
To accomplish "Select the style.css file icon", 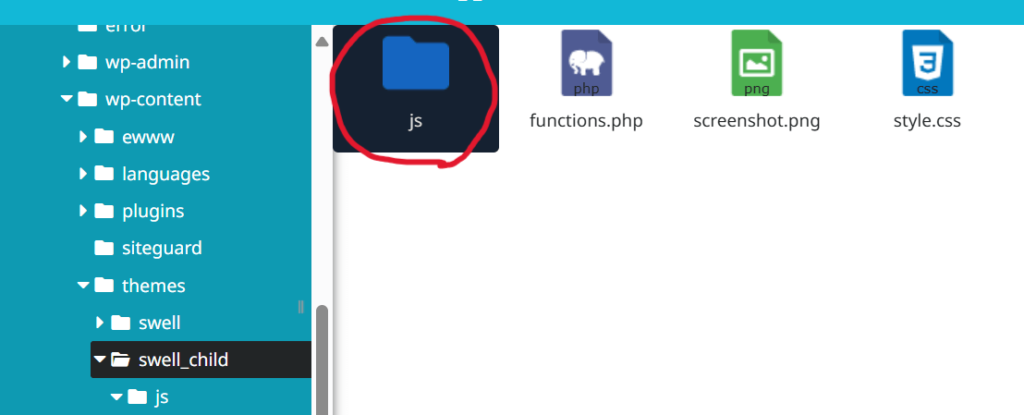I will tap(927, 63).
